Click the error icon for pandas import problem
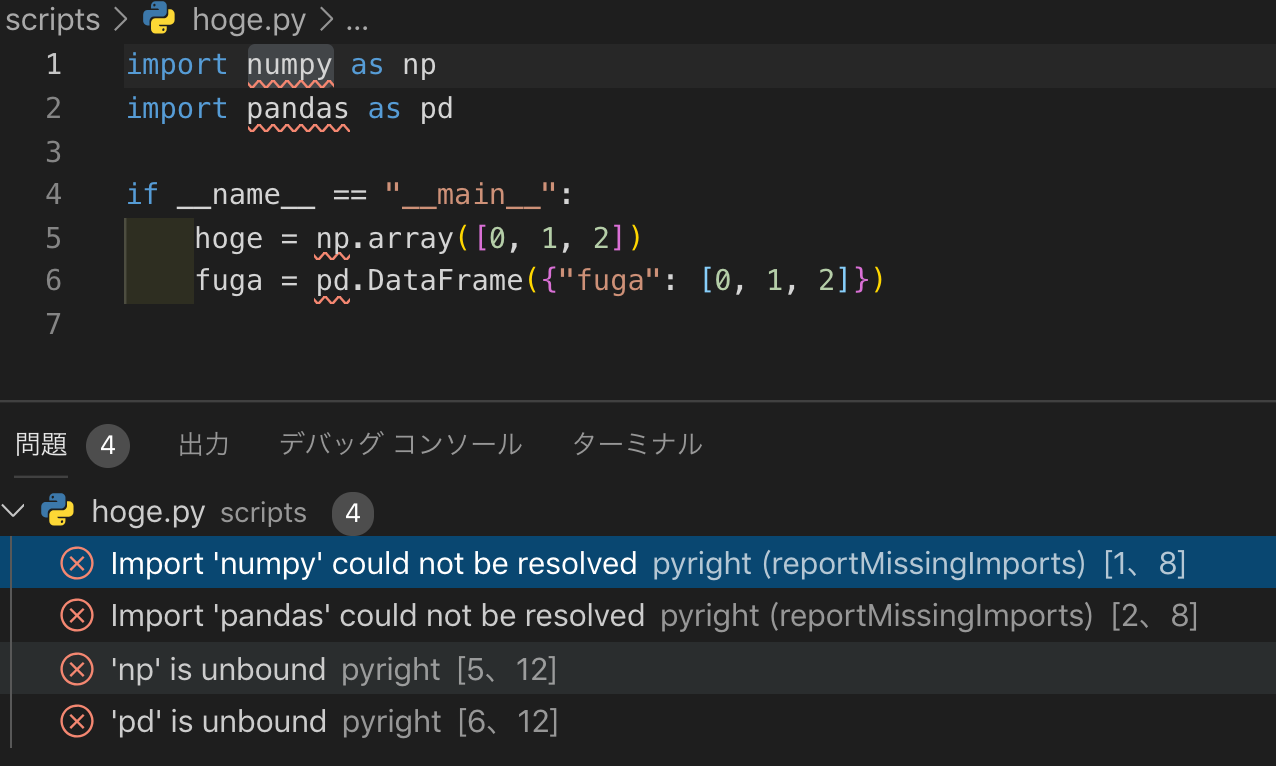1276x766 pixels. [77, 616]
